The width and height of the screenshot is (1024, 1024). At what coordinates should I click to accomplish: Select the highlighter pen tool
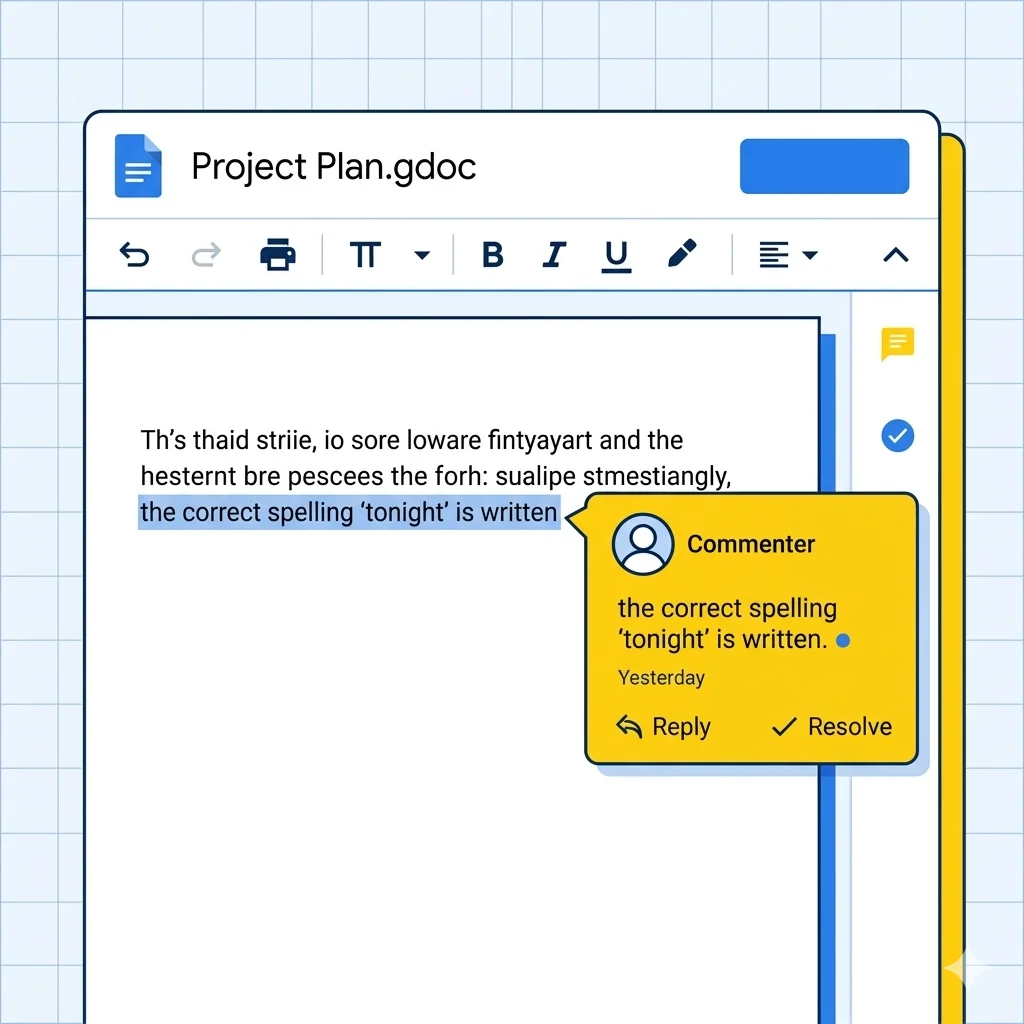681,254
